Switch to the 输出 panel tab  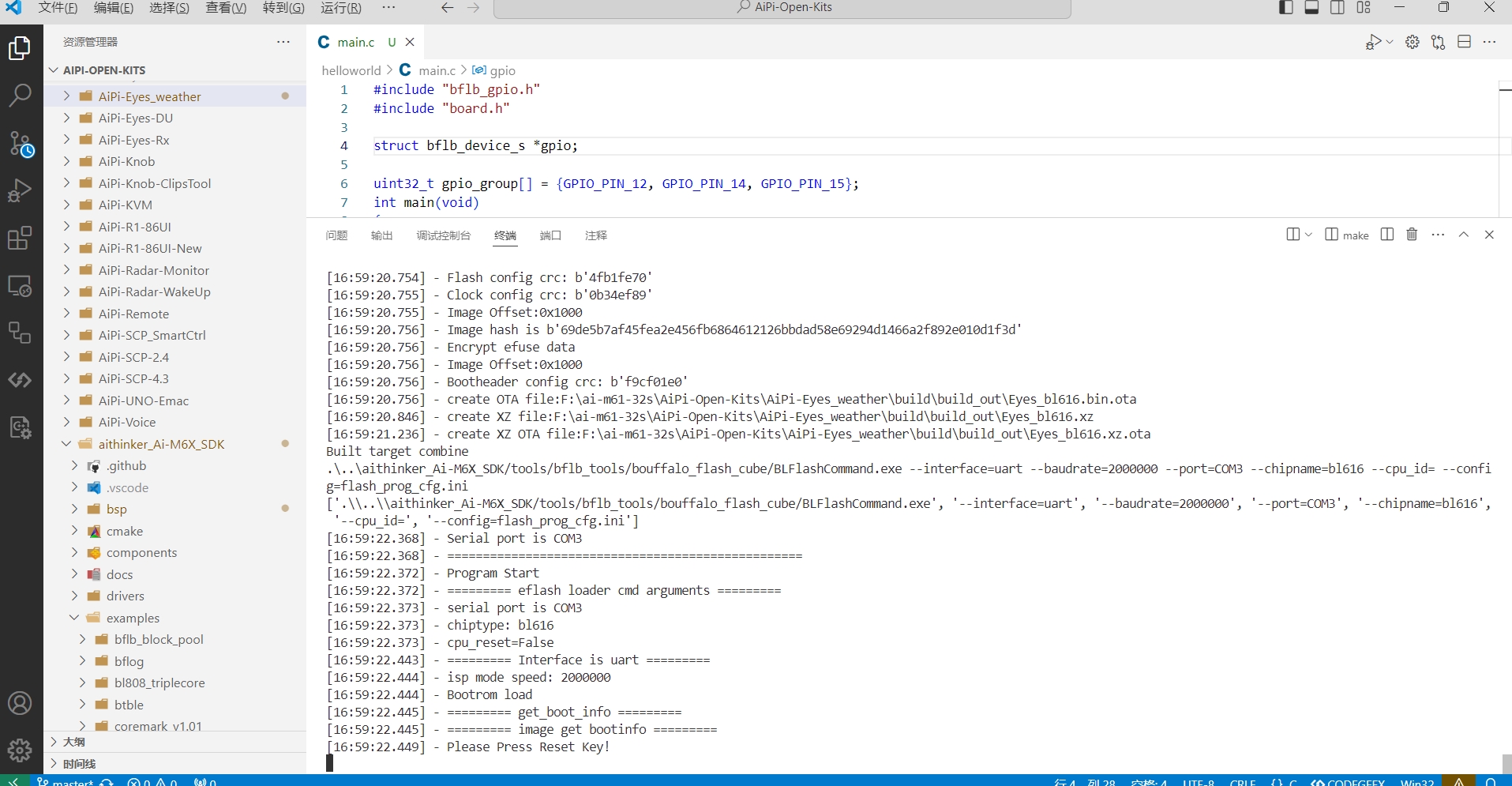click(381, 235)
